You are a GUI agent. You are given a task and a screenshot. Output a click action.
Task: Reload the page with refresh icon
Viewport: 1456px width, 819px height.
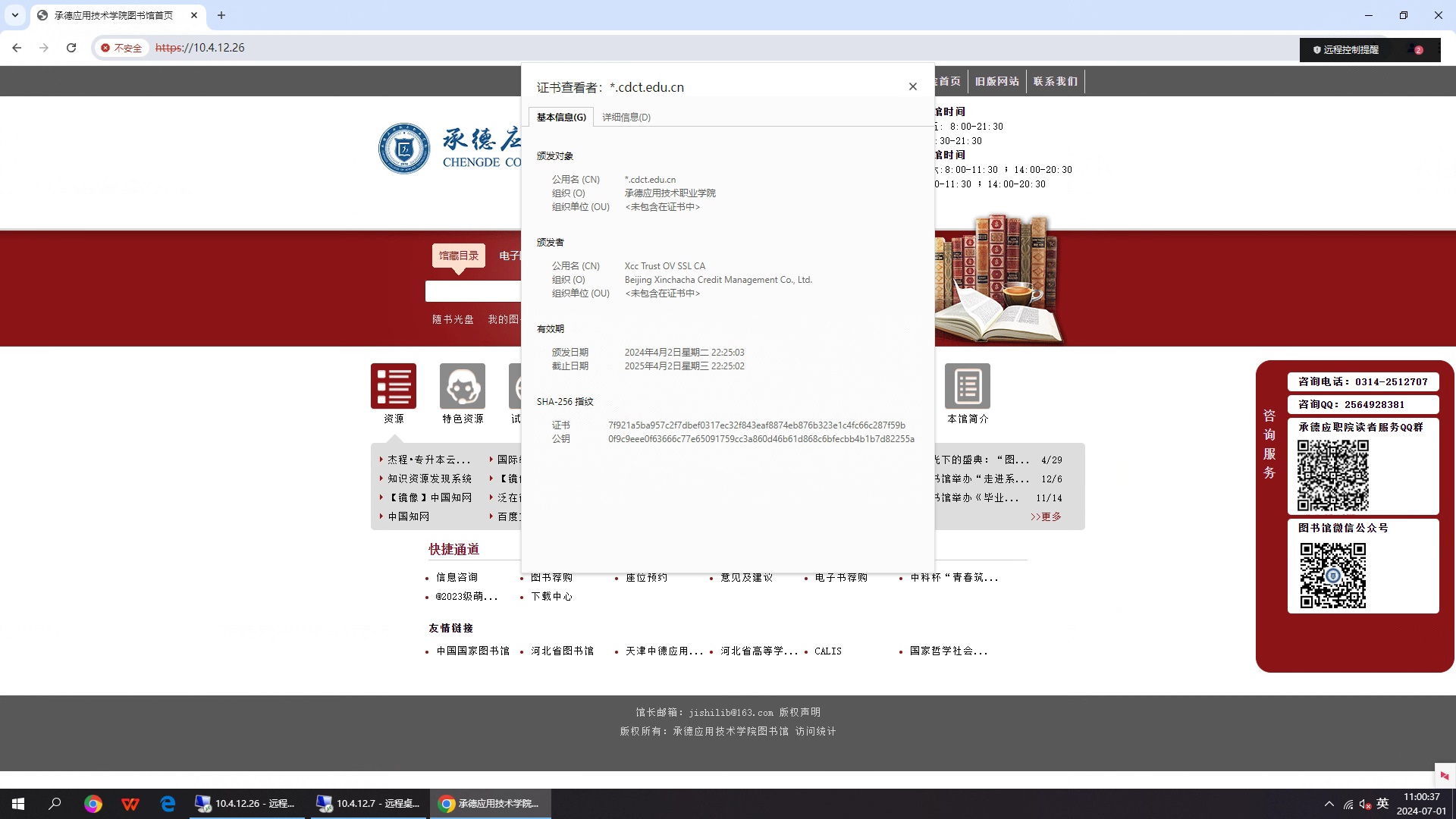point(71,48)
